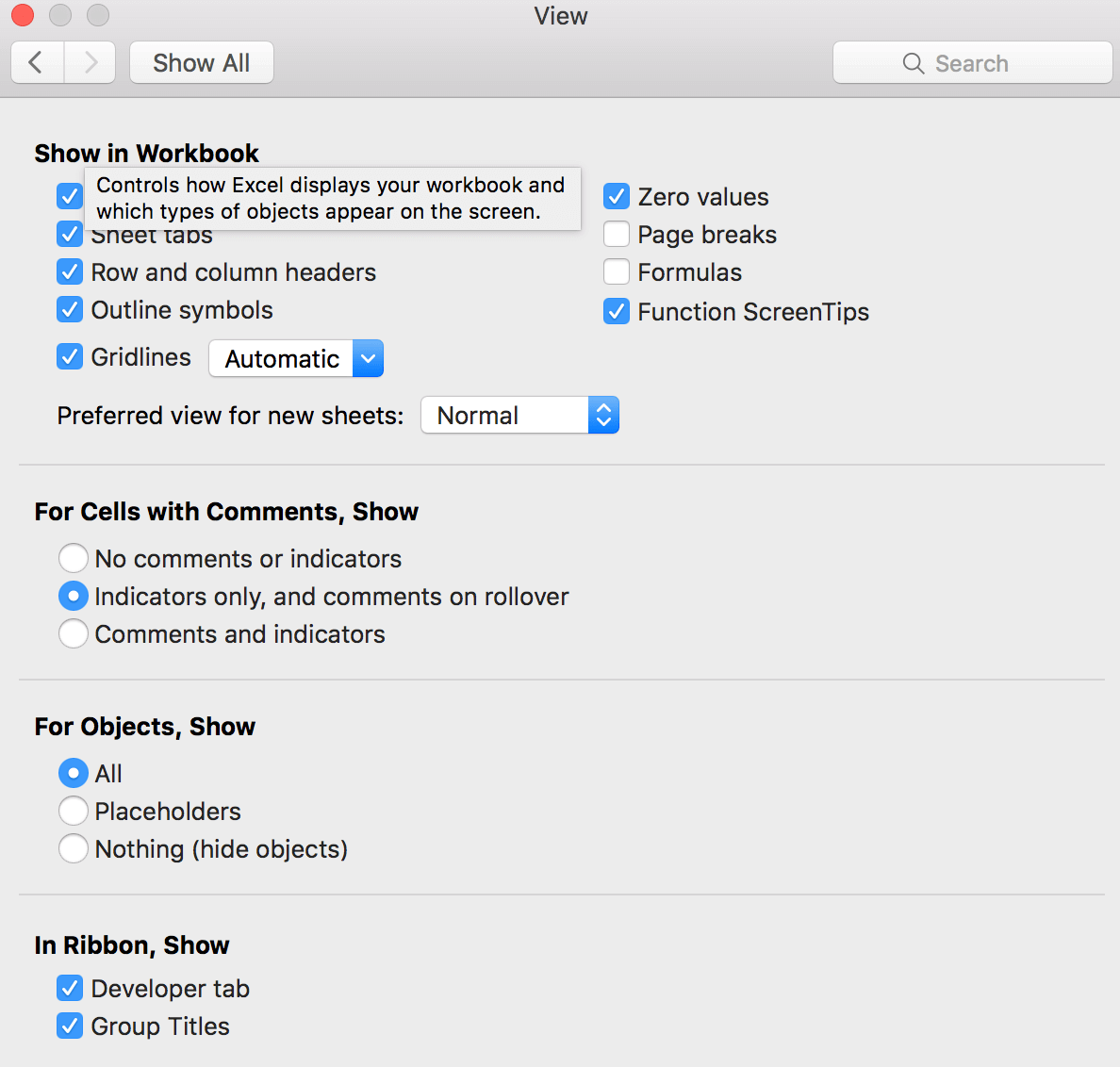The width and height of the screenshot is (1120, 1067).
Task: Disable Row and column headers
Action: click(70, 272)
